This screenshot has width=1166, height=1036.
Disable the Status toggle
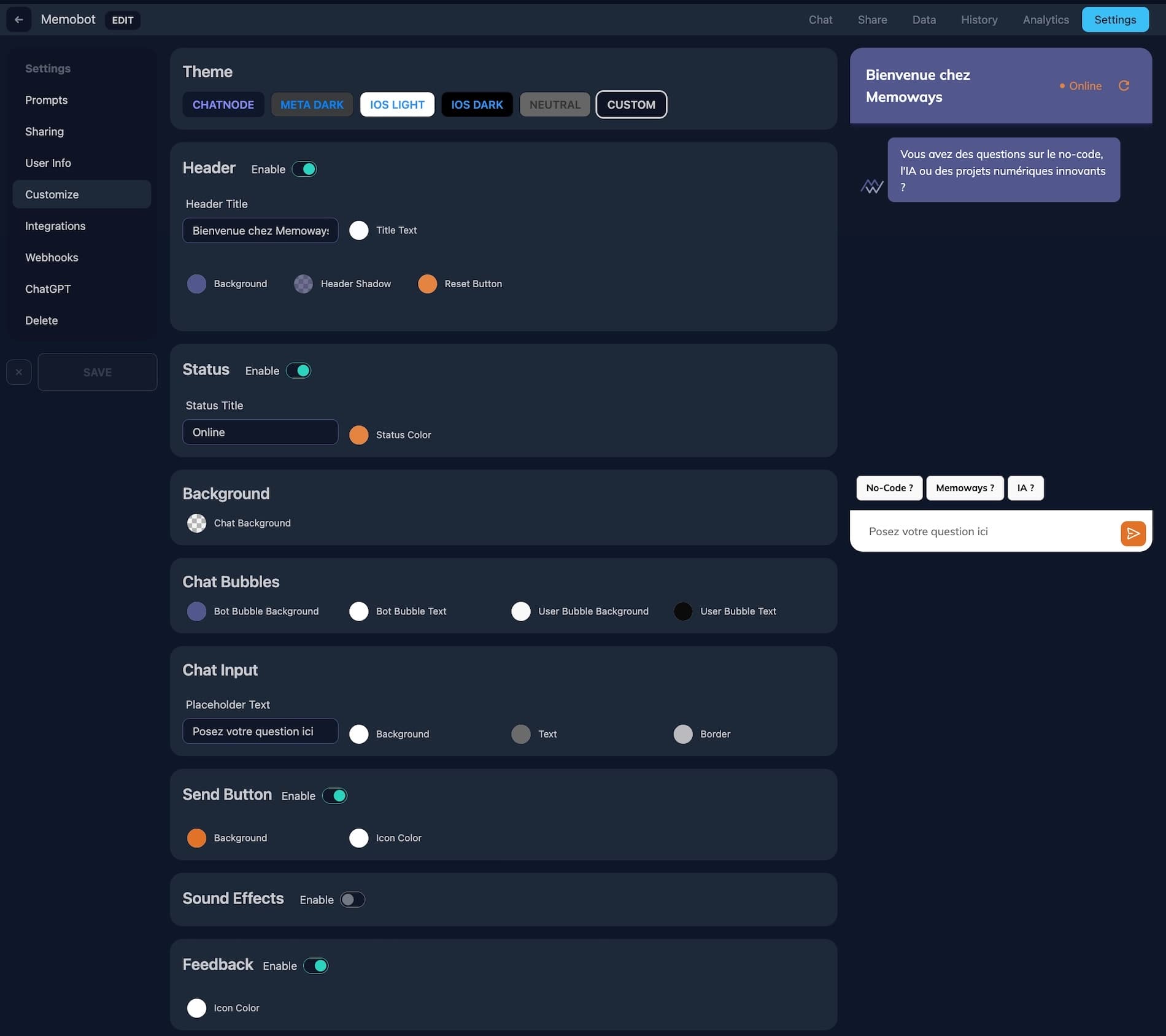(299, 371)
